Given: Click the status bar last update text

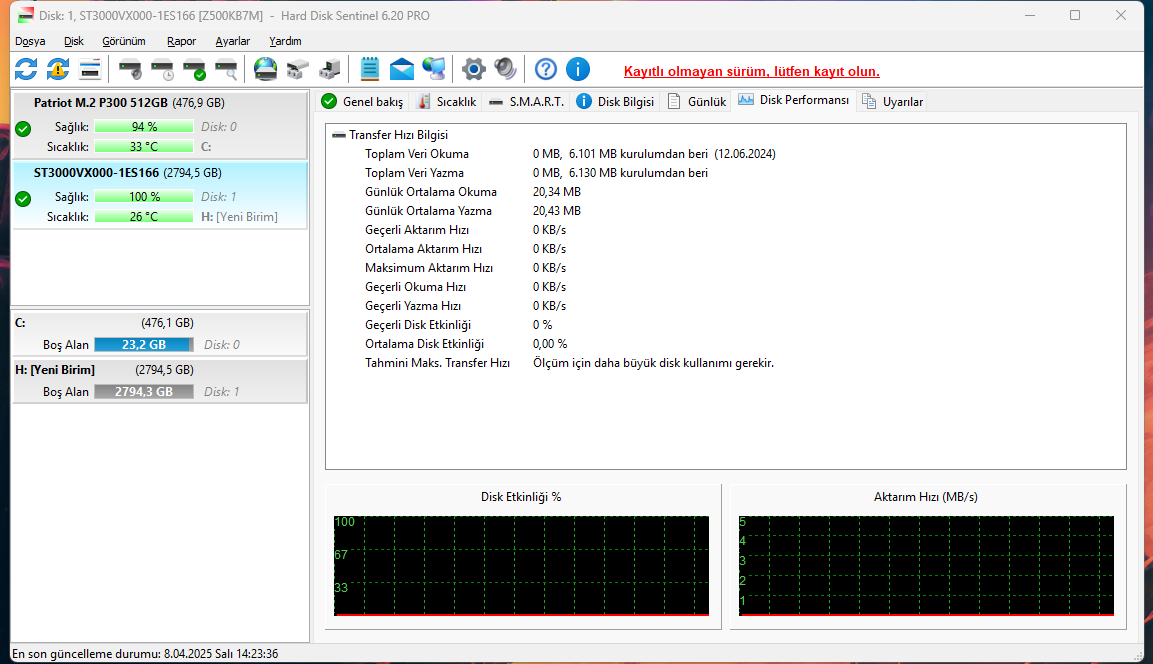Looking at the screenshot, I should (145, 654).
